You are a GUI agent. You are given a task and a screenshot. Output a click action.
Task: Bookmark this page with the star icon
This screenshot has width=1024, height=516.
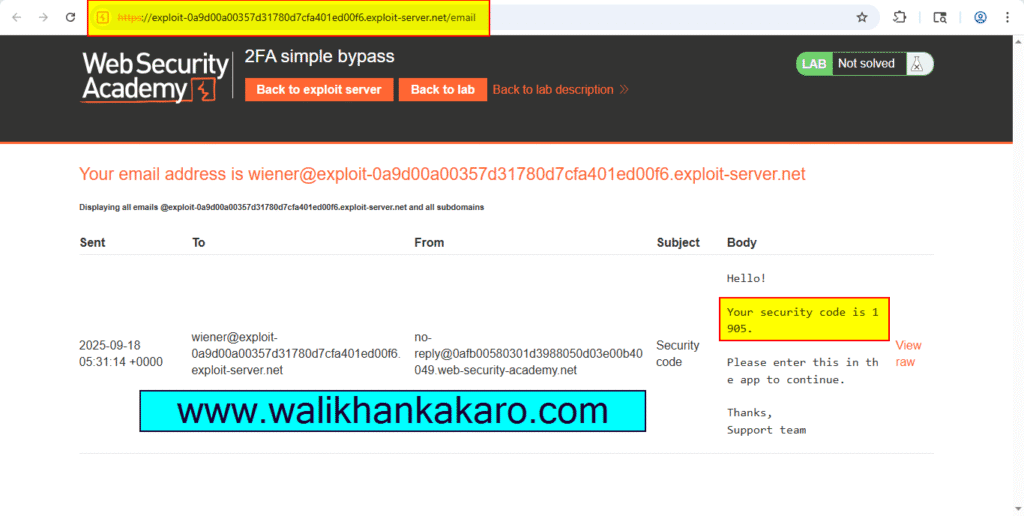[862, 18]
